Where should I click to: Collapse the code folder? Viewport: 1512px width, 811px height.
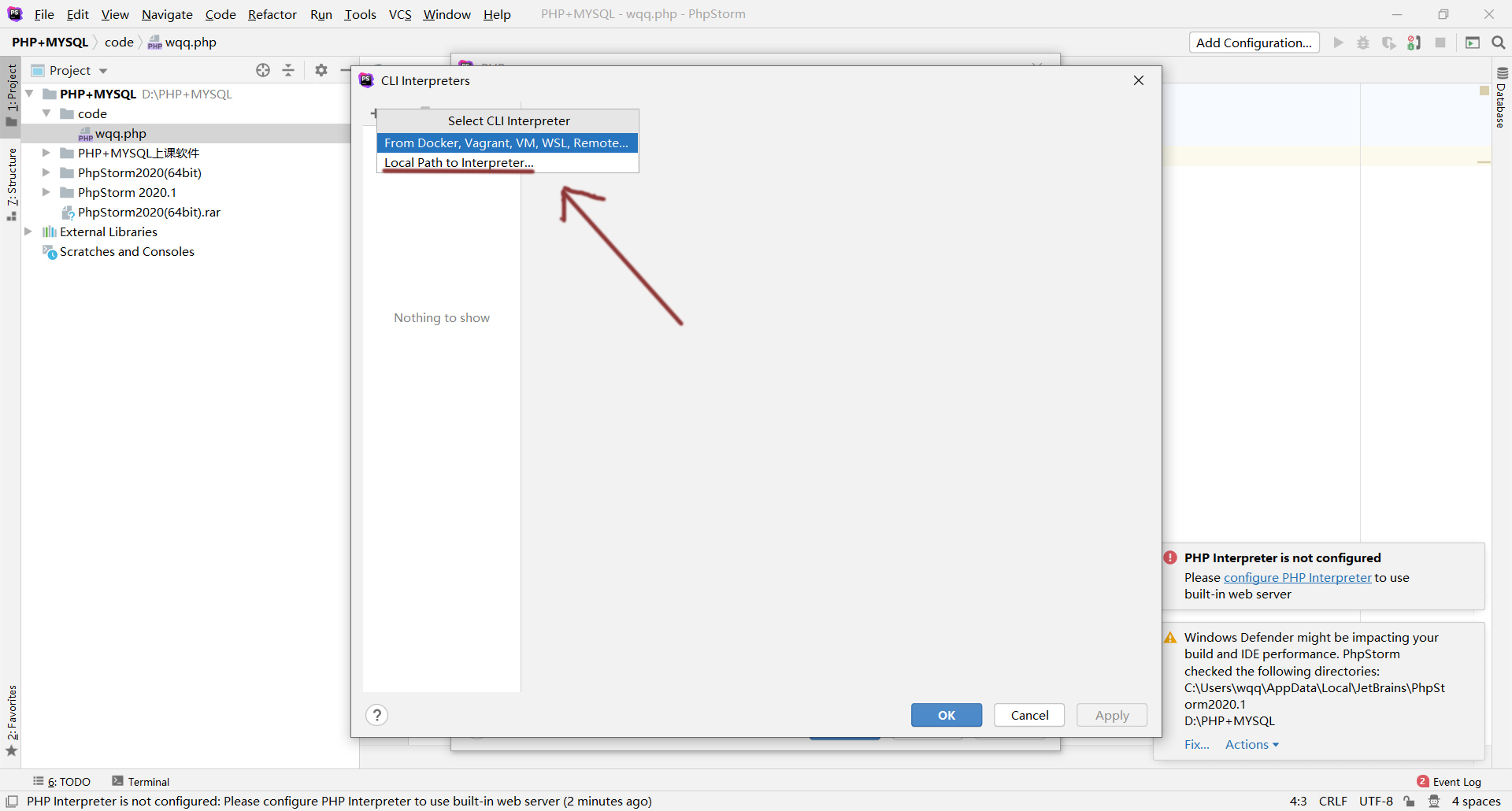click(46, 113)
